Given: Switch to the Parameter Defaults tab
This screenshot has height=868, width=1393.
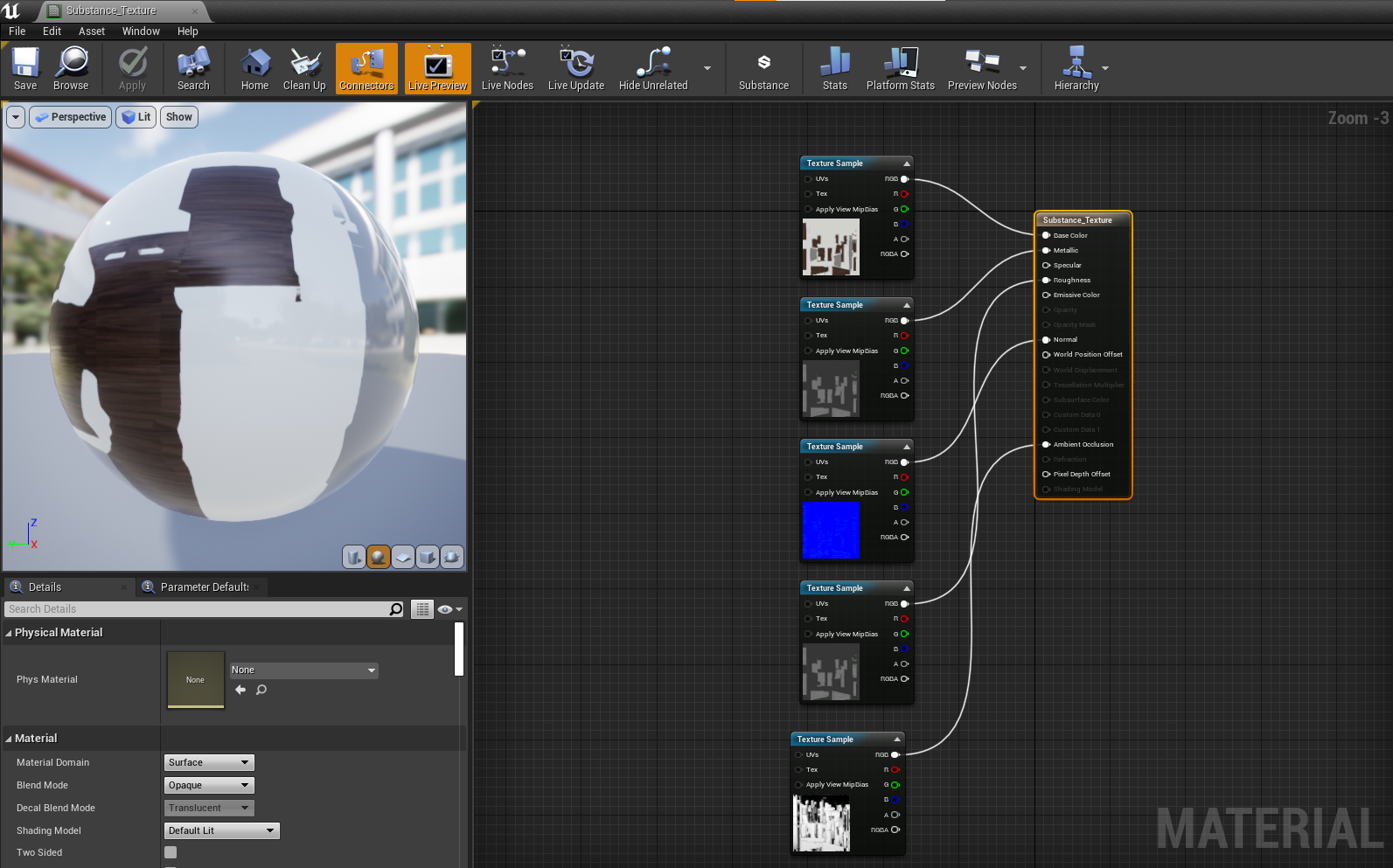Looking at the screenshot, I should (x=205, y=587).
